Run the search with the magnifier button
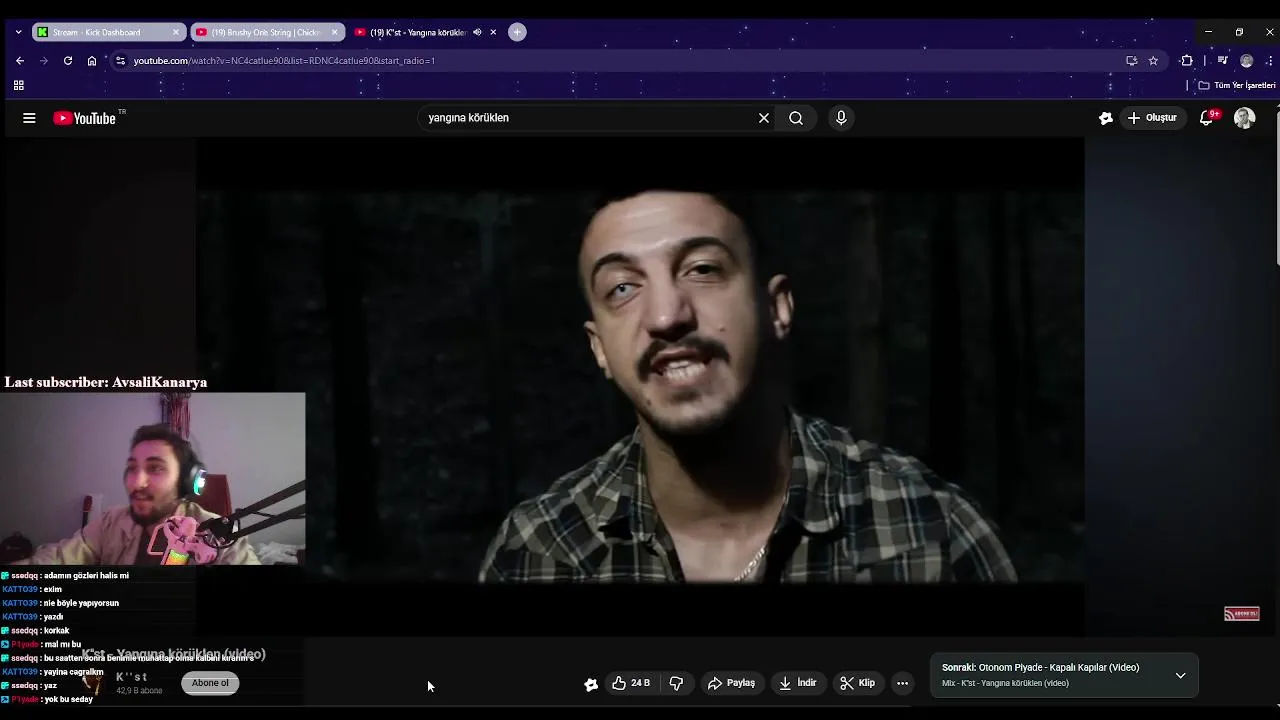The height and width of the screenshot is (720, 1280). point(796,118)
